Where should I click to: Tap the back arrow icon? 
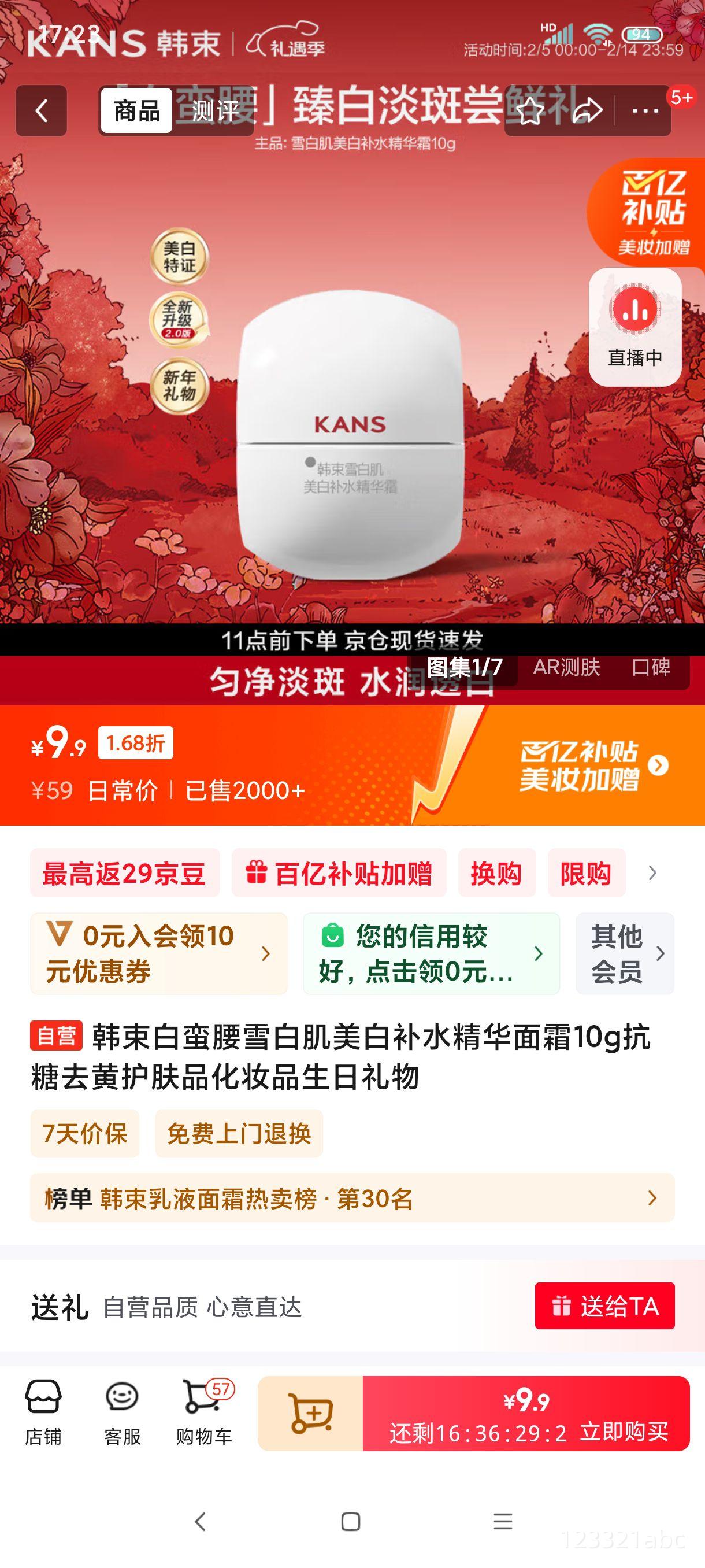[42, 111]
